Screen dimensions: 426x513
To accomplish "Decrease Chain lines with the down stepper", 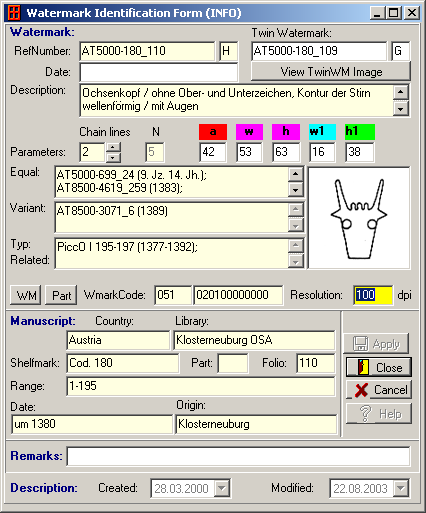I will click(113, 157).
